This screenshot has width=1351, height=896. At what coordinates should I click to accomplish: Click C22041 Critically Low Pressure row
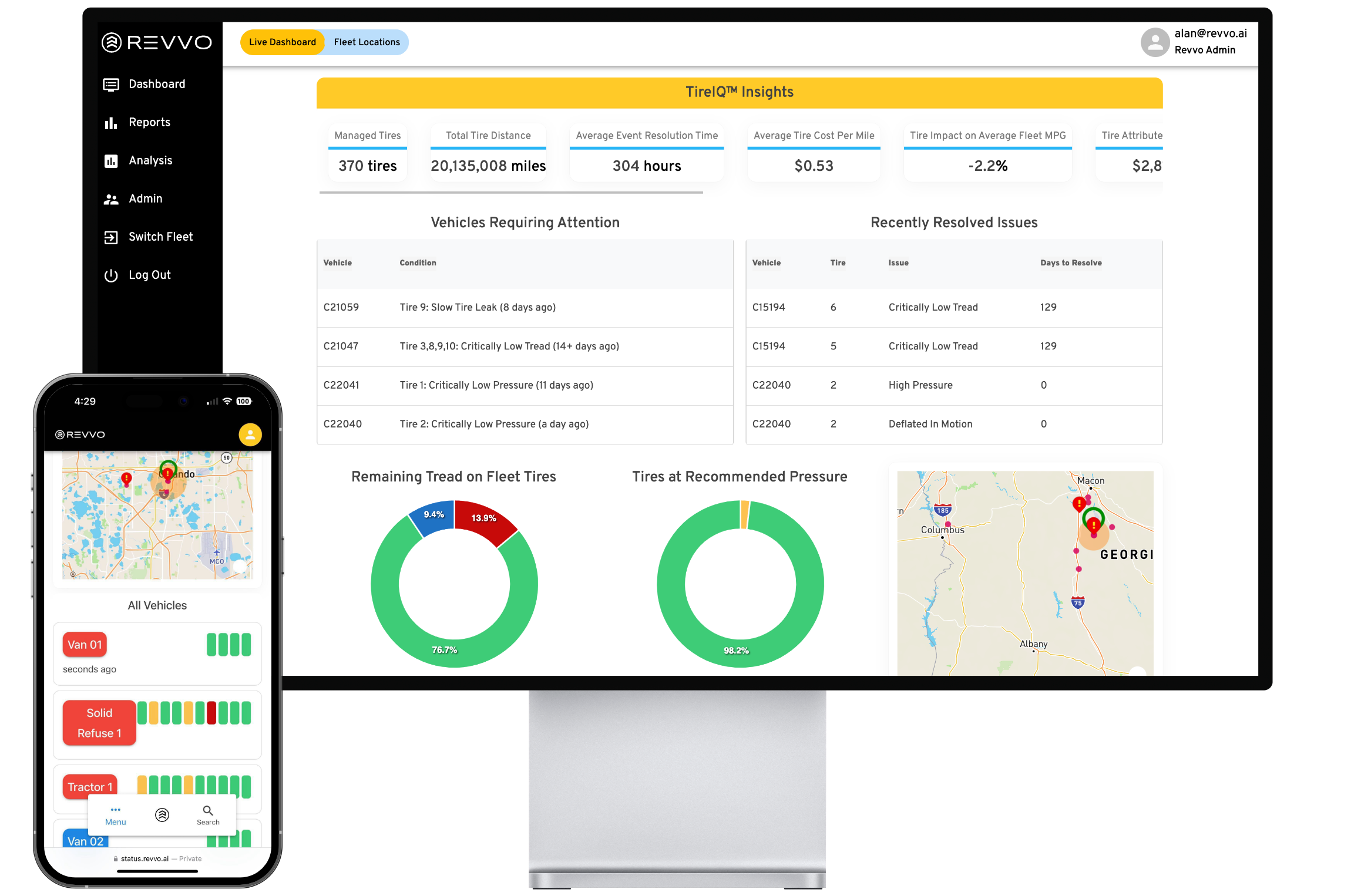pyautogui.click(x=525, y=385)
